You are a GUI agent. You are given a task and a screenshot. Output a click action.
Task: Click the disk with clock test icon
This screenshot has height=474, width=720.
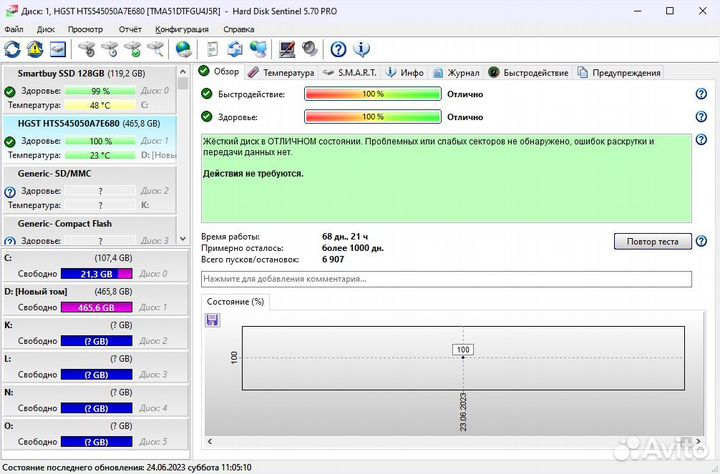click(x=110, y=49)
